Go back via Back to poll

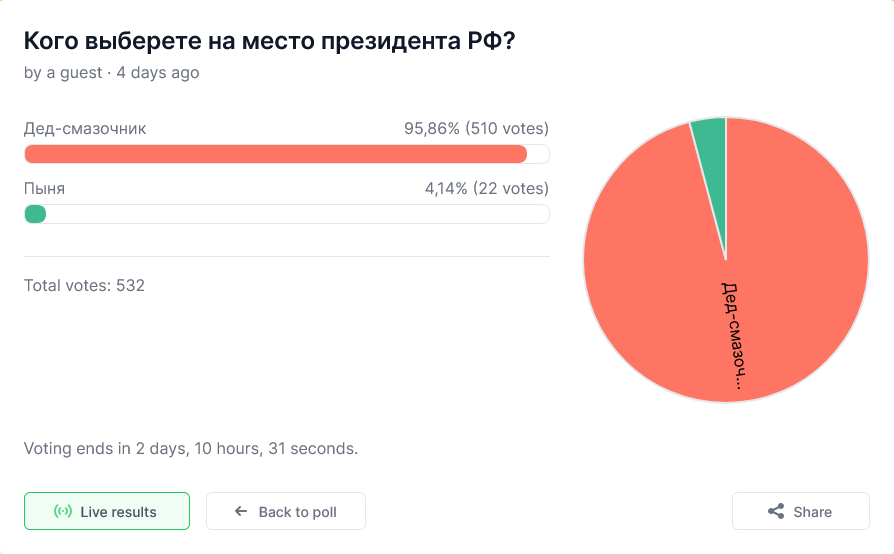(286, 511)
